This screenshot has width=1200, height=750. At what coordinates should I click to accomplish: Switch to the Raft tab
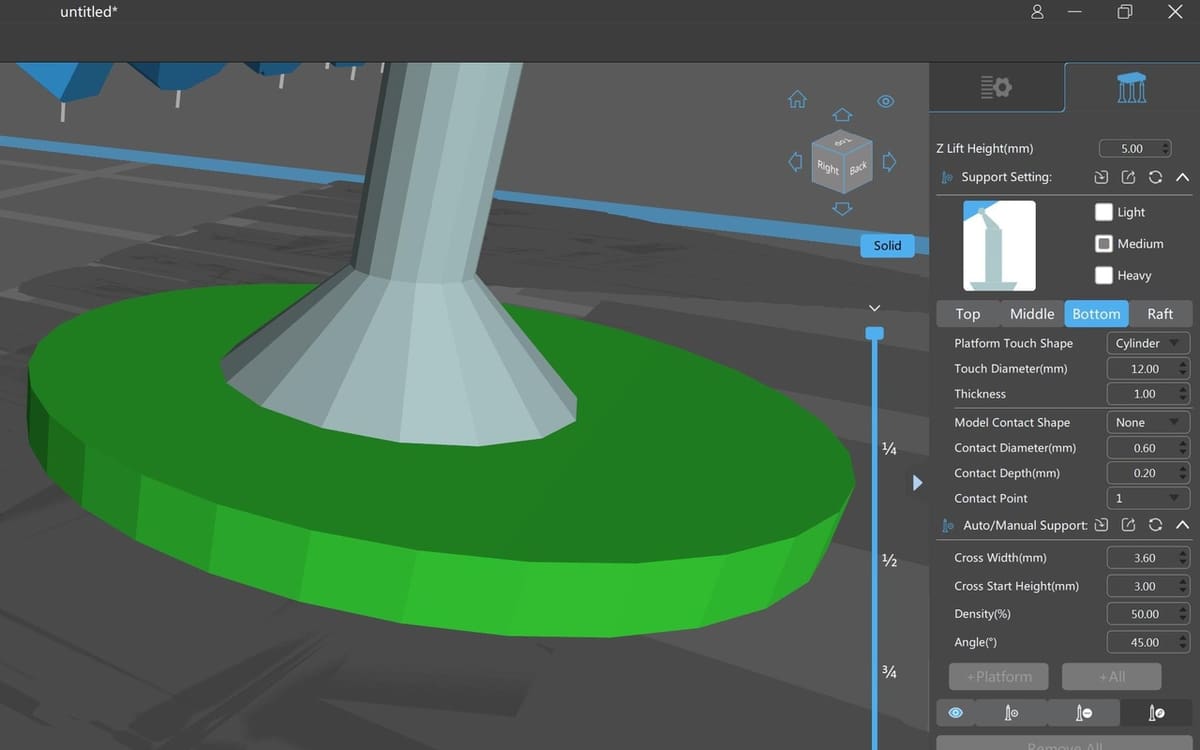(1160, 314)
